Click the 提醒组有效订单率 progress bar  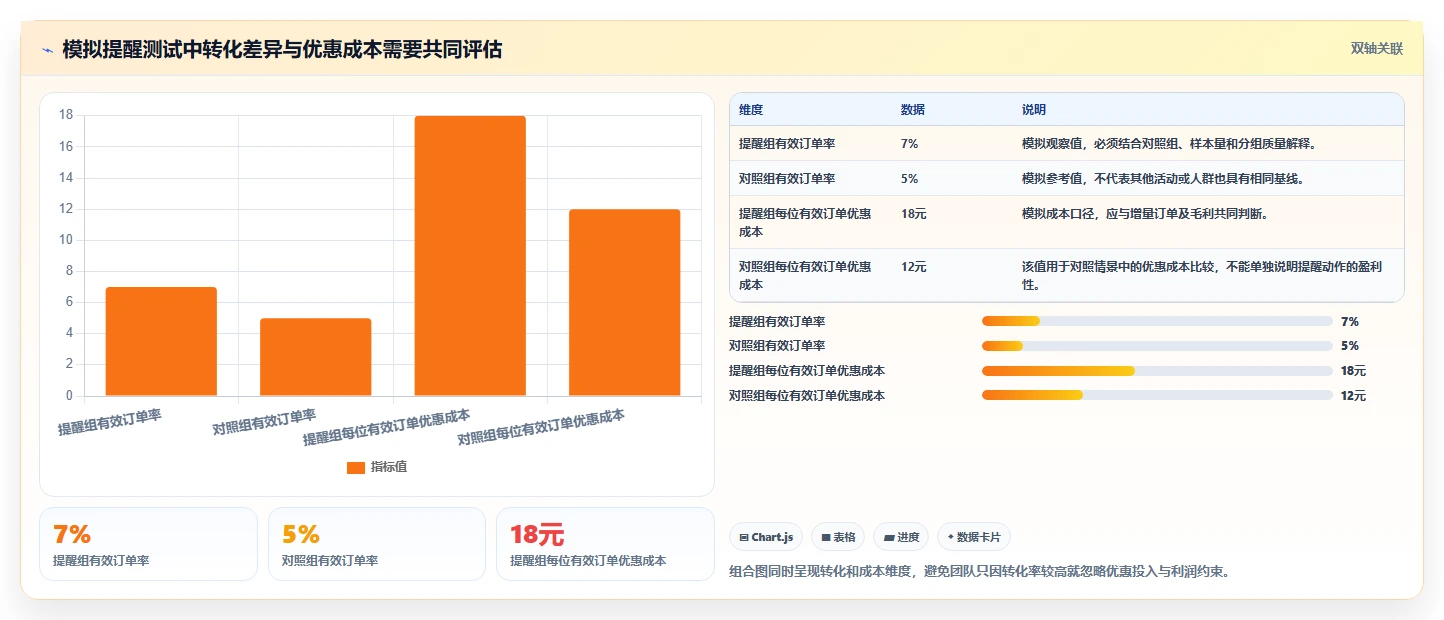[1157, 321]
